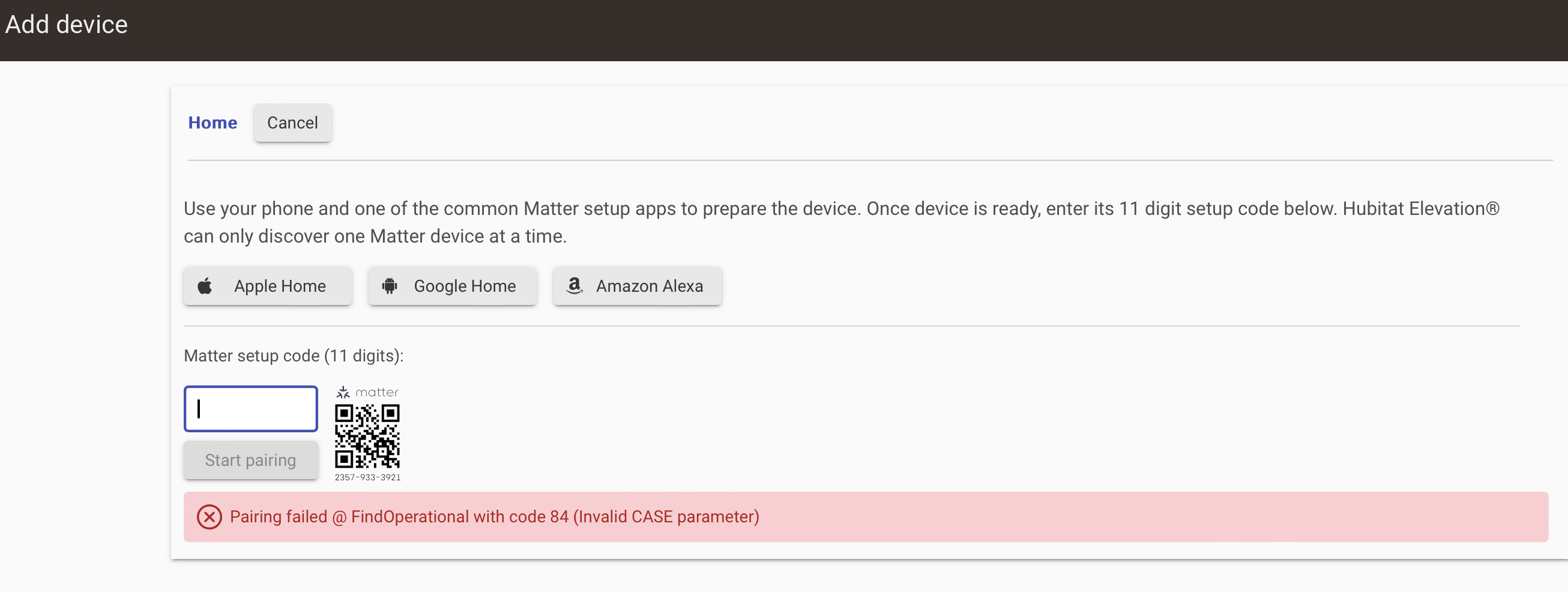The height and width of the screenshot is (592, 1568).
Task: Choose Amazon Alexa setup option
Action: (x=638, y=286)
